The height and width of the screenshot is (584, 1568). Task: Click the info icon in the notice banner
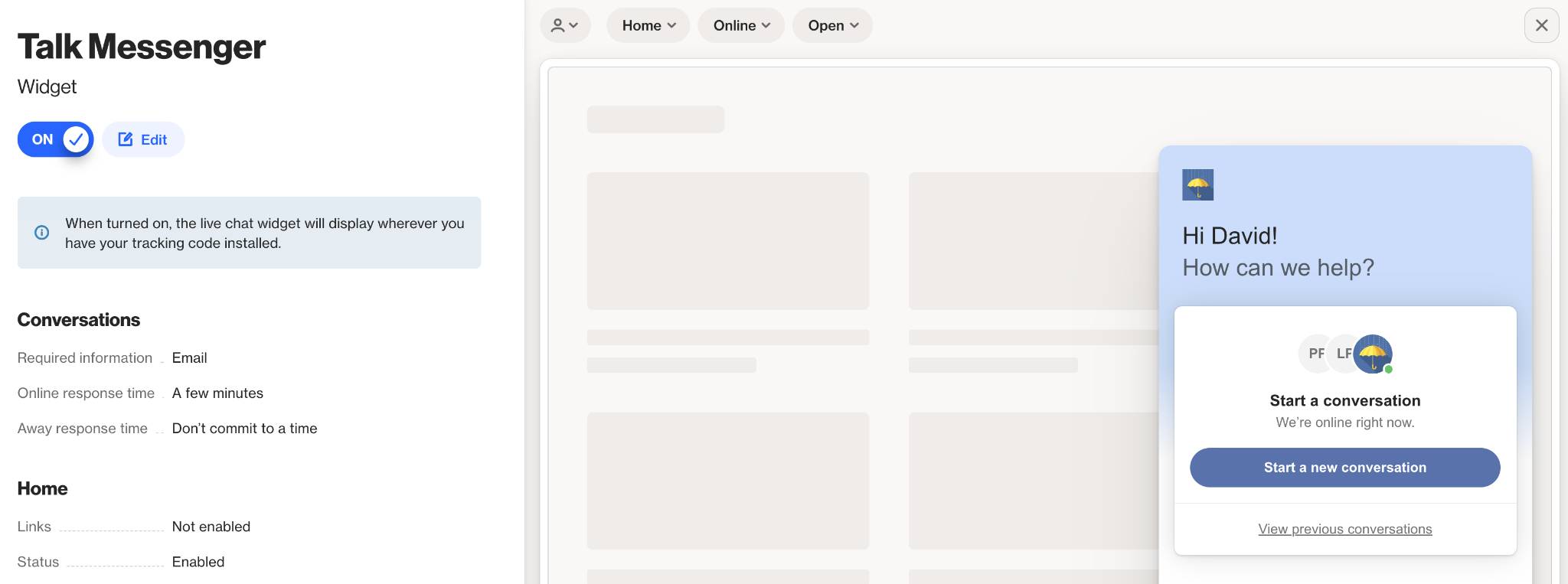tap(42, 233)
